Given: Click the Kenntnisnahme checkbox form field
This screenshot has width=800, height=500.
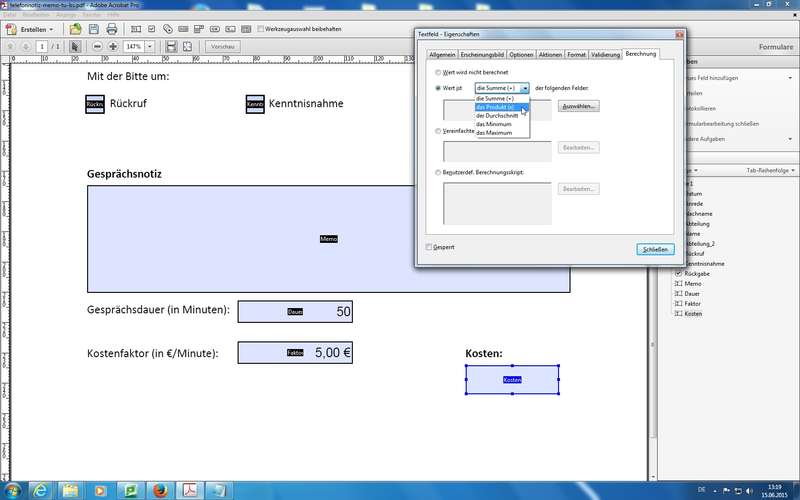Looking at the screenshot, I should pos(255,104).
